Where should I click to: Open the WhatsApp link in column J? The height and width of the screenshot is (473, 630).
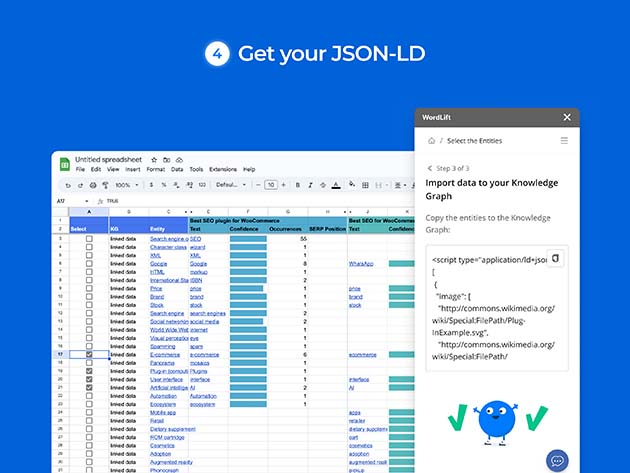click(361, 264)
